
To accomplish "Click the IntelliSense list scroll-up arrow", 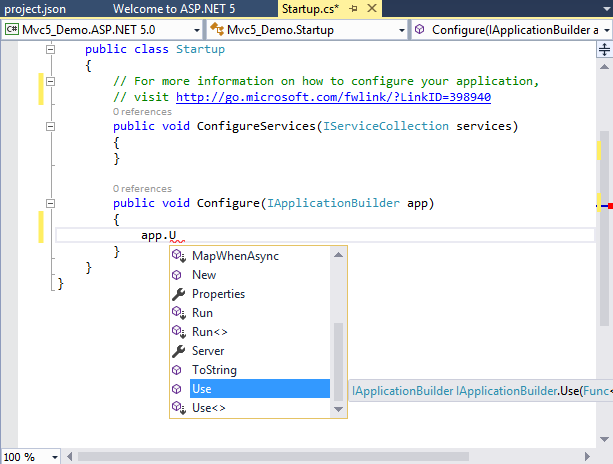I will (339, 255).
